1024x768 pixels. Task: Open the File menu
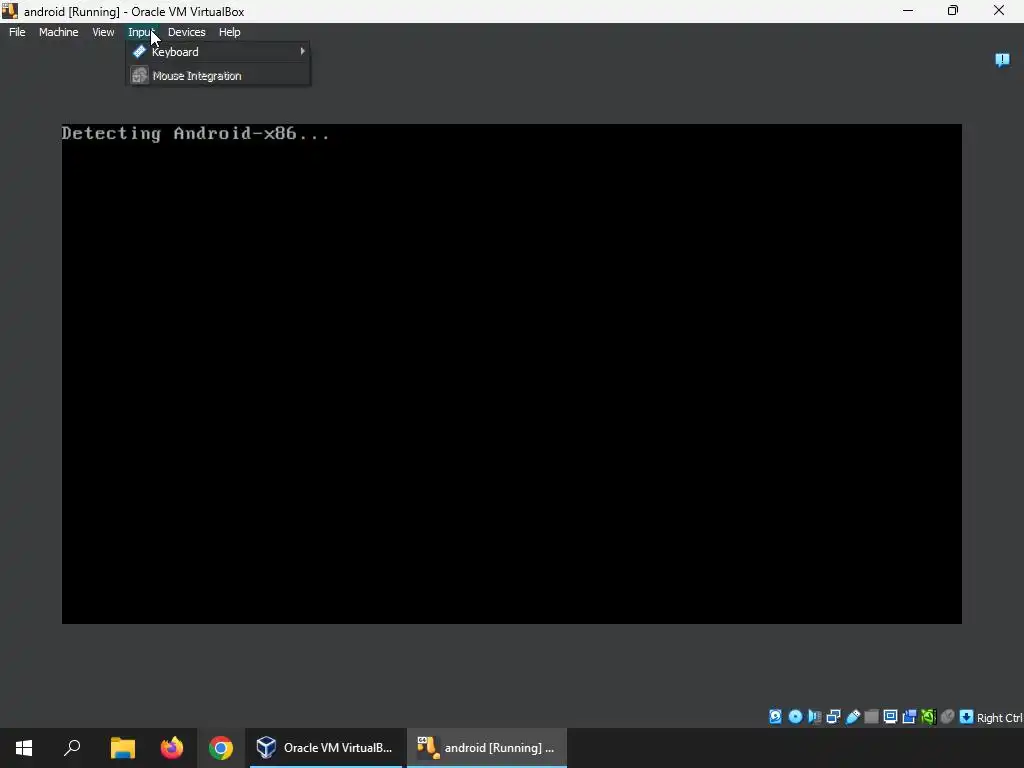coord(17,32)
